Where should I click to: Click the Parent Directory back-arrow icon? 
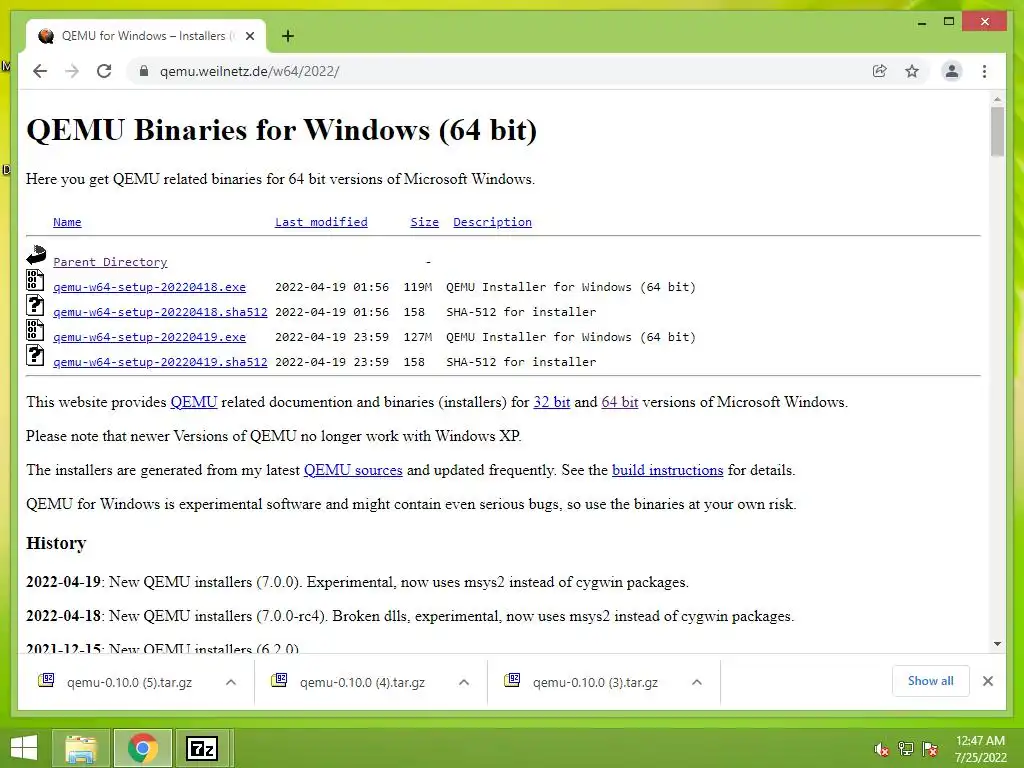[x=36, y=255]
